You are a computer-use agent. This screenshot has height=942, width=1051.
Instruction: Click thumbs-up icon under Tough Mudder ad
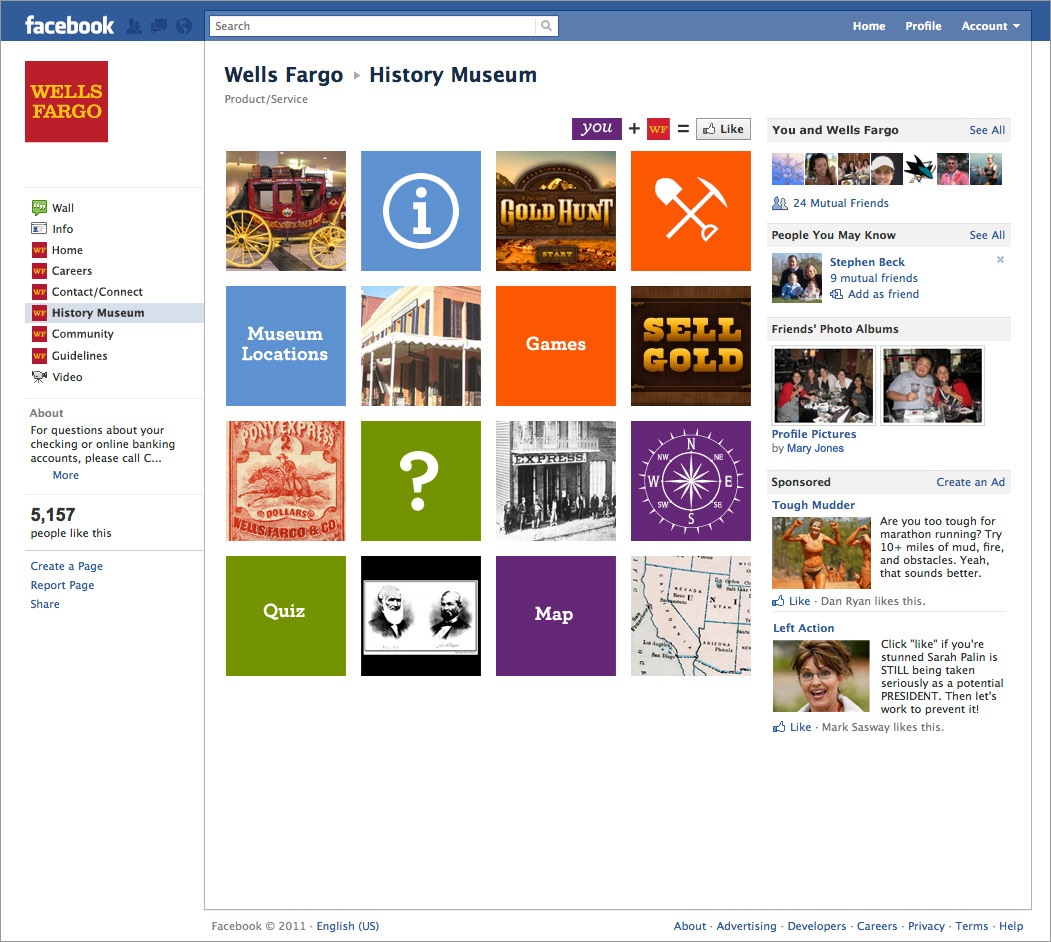point(778,601)
